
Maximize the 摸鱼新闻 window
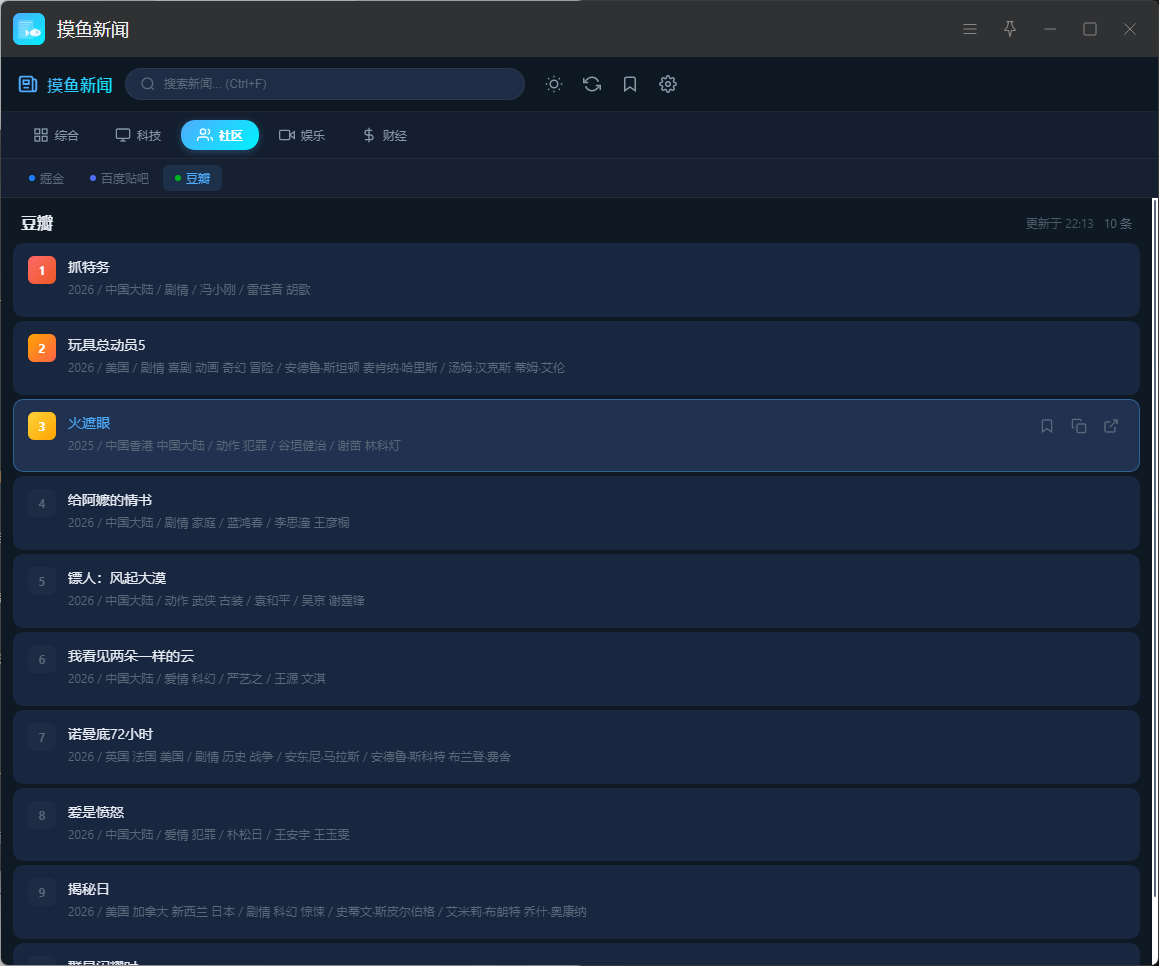(x=1090, y=29)
